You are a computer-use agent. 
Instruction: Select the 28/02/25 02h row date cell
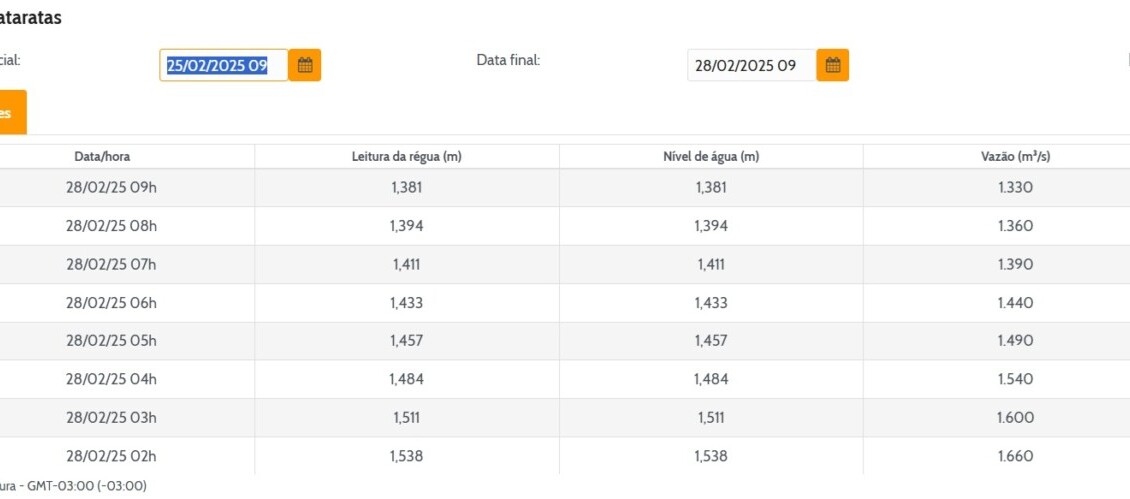[111, 456]
